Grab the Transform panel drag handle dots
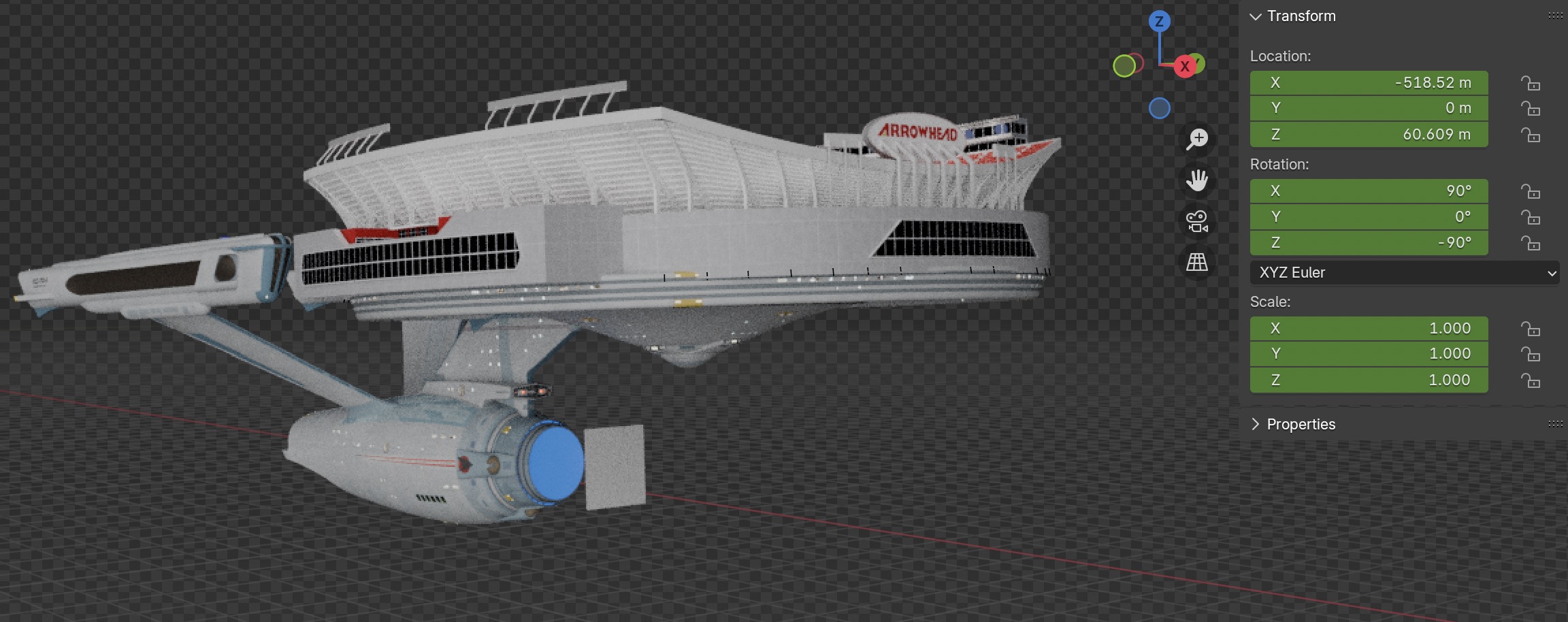This screenshot has width=1568, height=622. (1555, 16)
